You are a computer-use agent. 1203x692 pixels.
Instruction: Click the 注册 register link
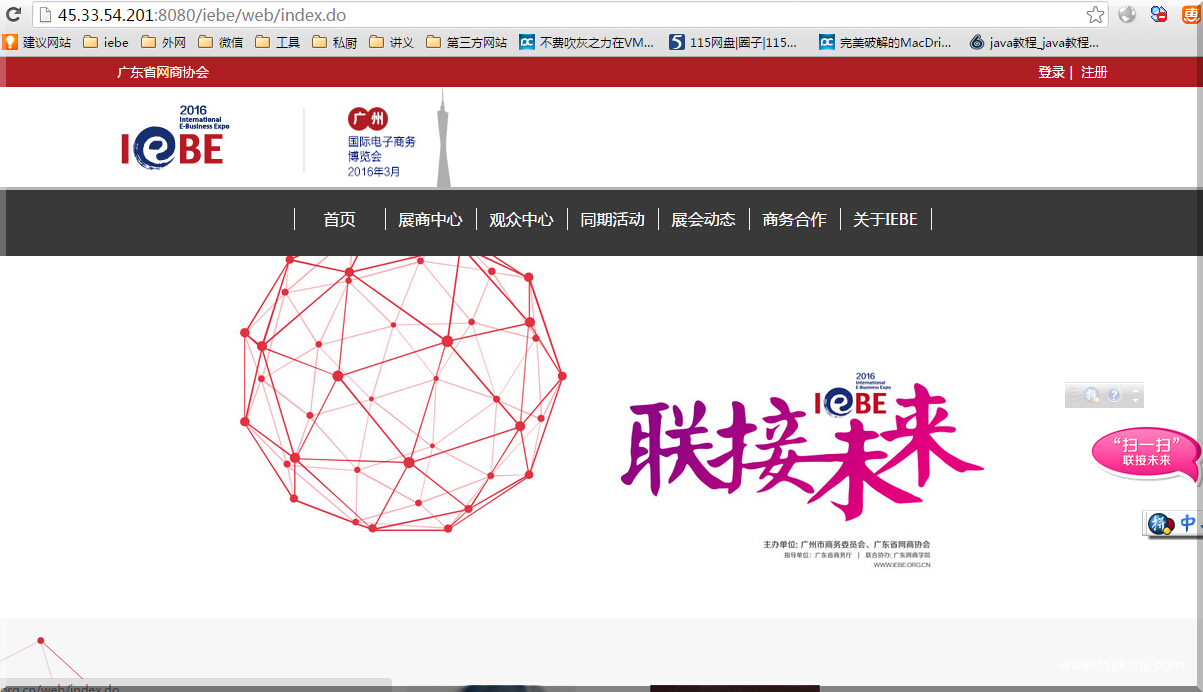point(1093,72)
